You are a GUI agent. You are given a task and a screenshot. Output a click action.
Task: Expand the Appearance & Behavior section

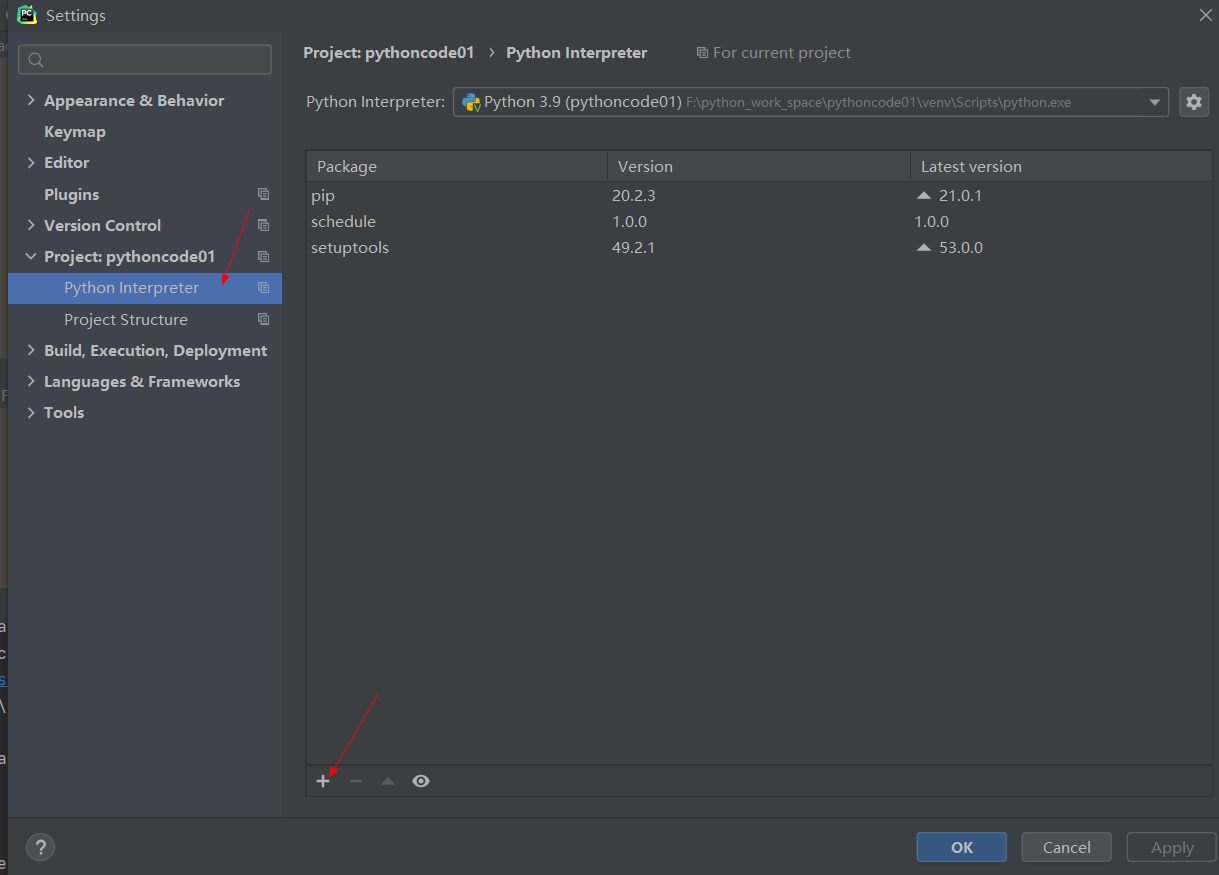pyautogui.click(x=29, y=100)
